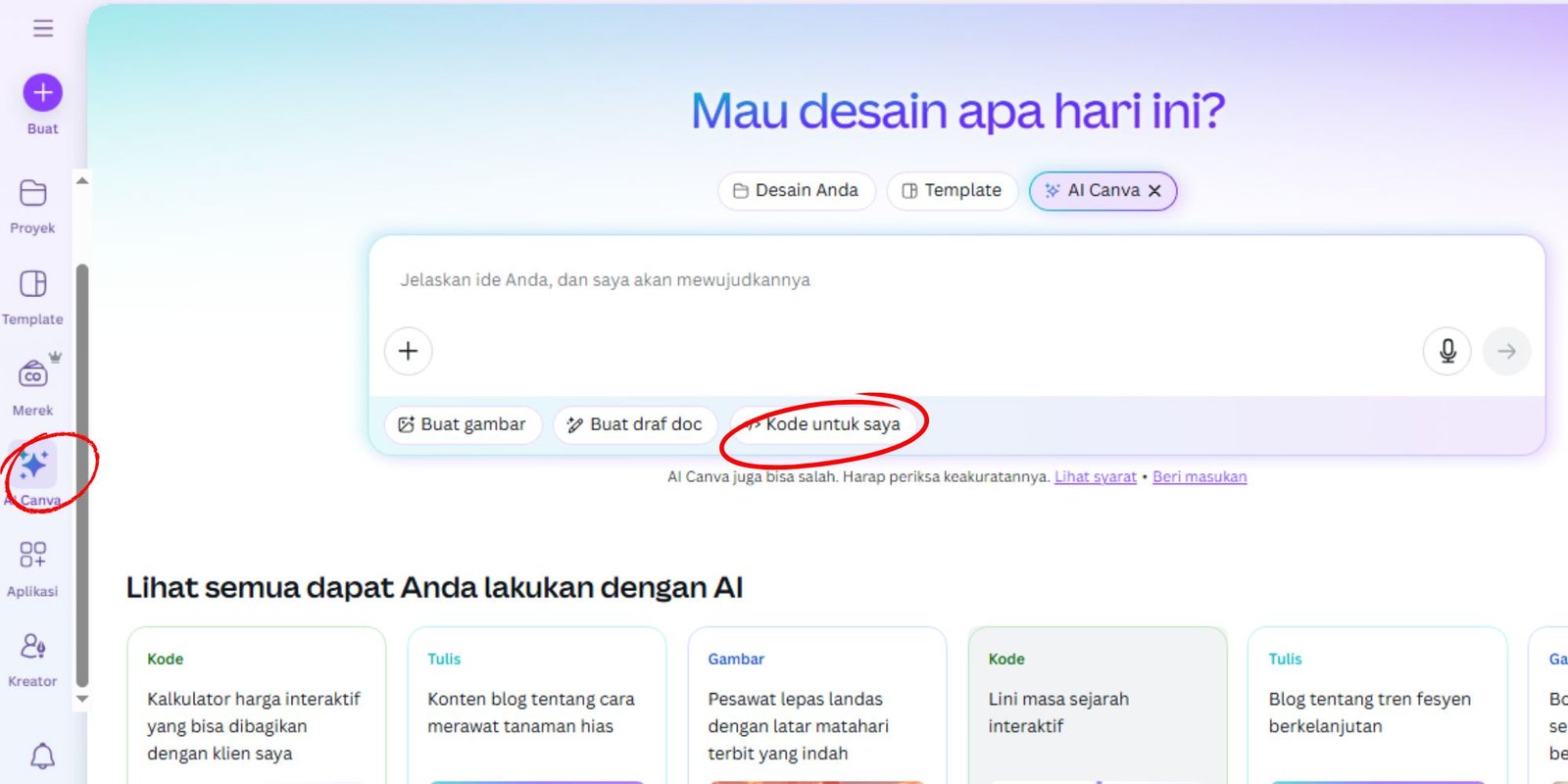Screen dimensions: 1568x784
Task: Open Beri masukan link
Action: [1200, 477]
